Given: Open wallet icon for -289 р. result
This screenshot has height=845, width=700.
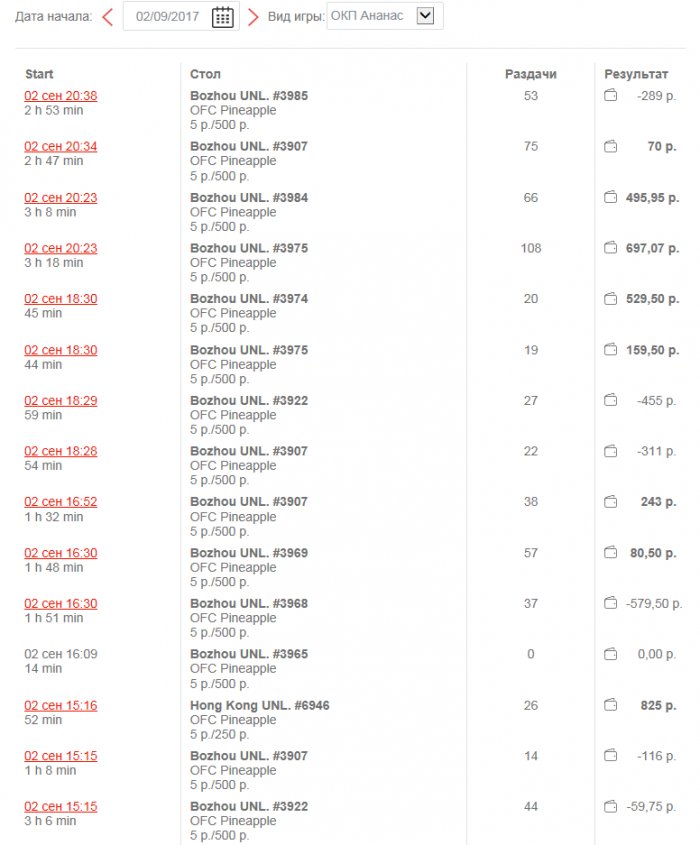Looking at the screenshot, I should (x=610, y=96).
